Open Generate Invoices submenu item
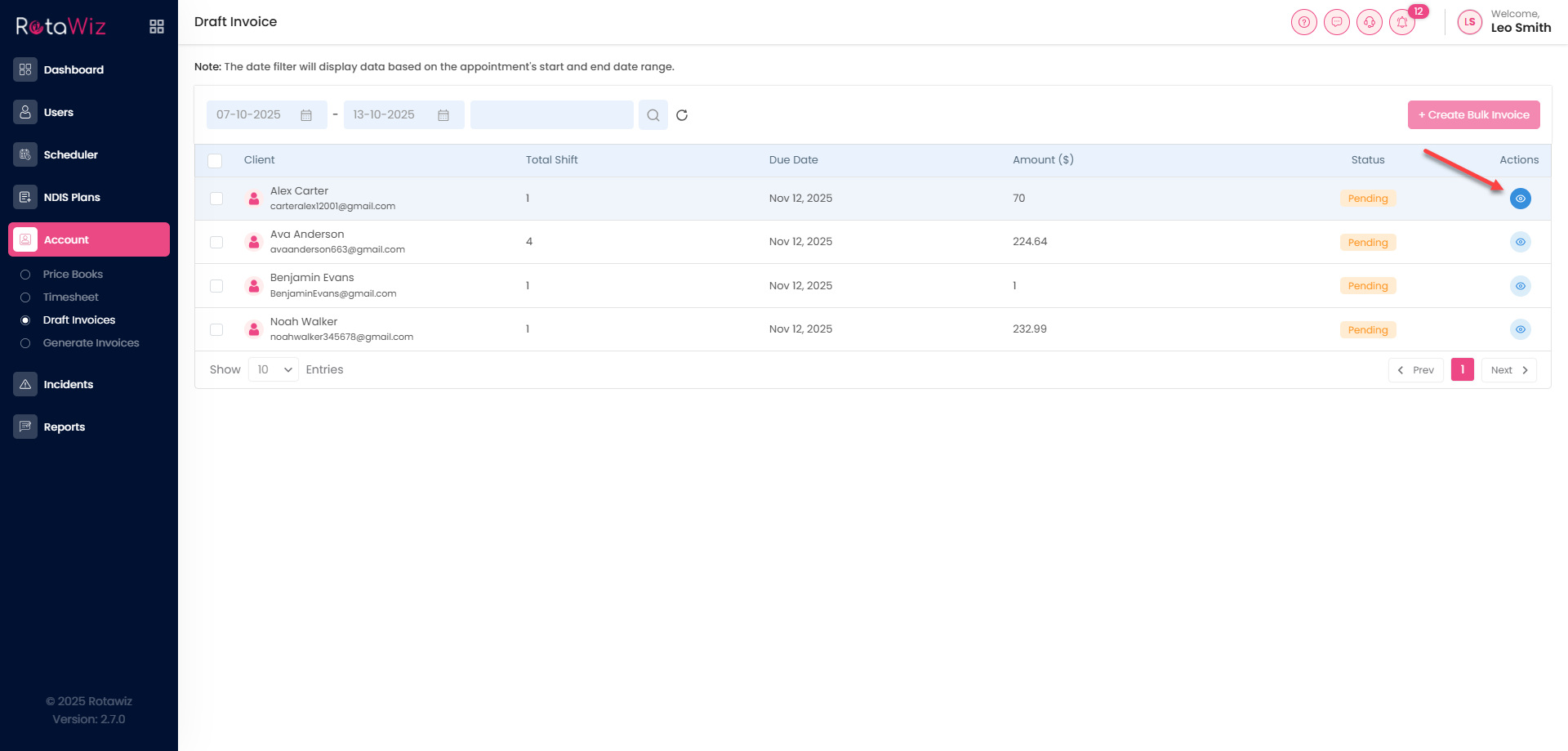 pos(91,343)
